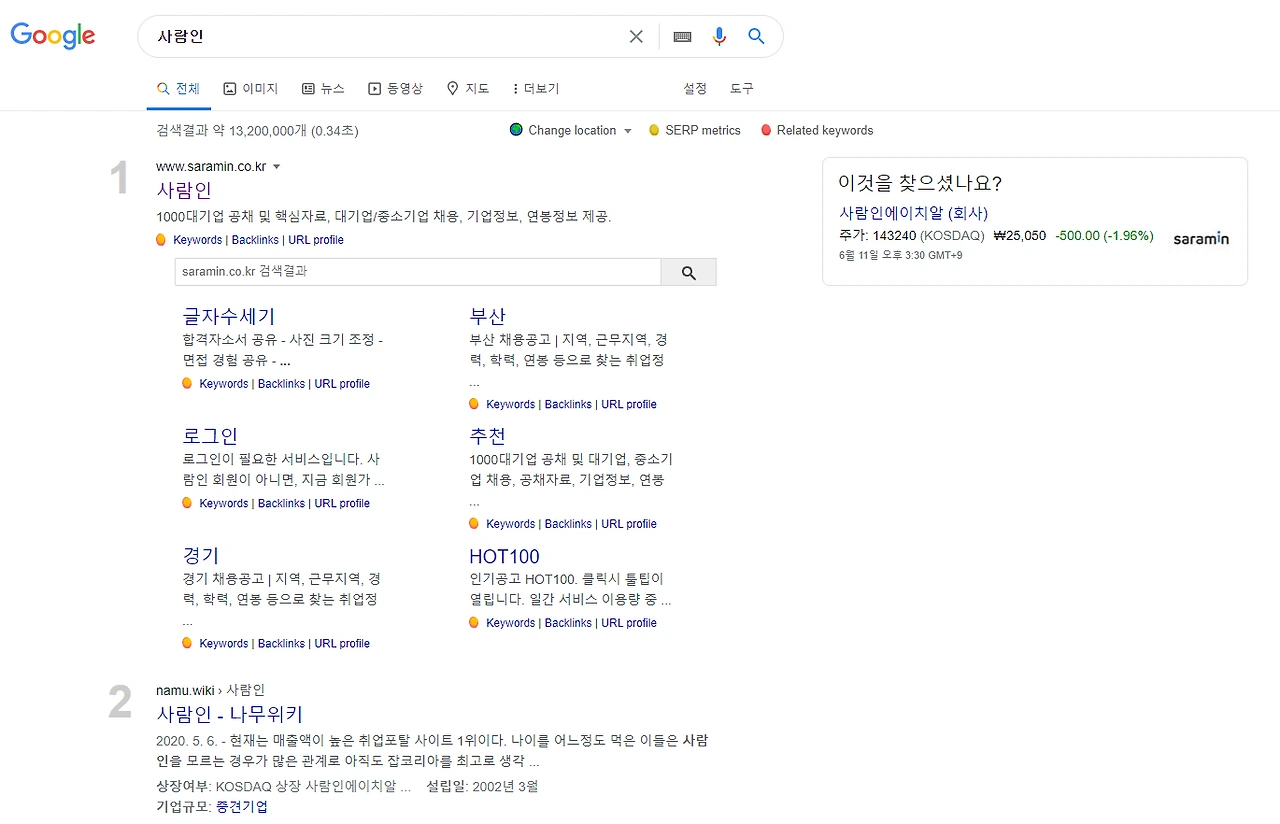Open URL profile link under HOT100
The height and width of the screenshot is (824, 1280).
pos(629,623)
